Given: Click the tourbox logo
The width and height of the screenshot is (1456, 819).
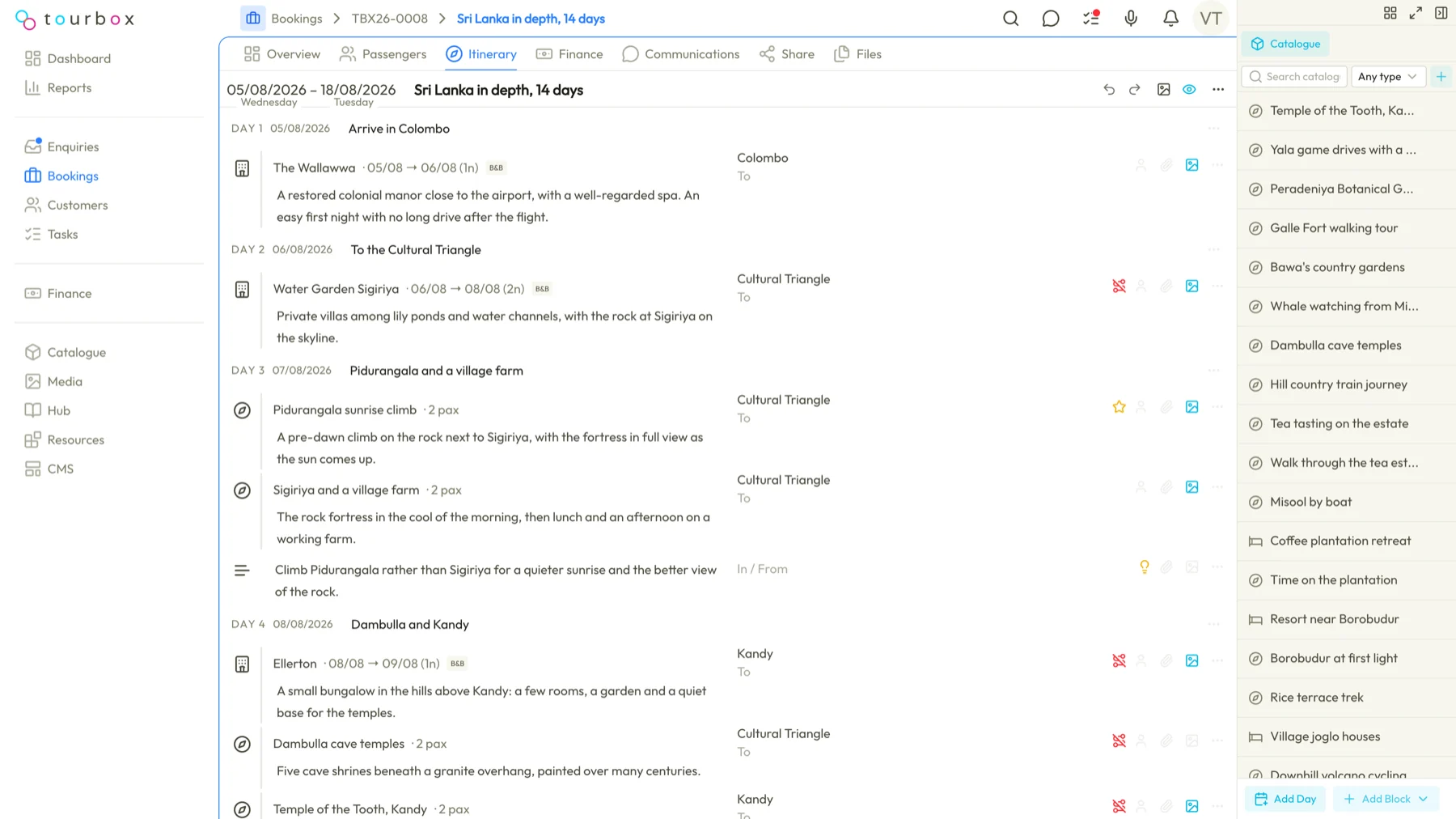Looking at the screenshot, I should coord(74,19).
